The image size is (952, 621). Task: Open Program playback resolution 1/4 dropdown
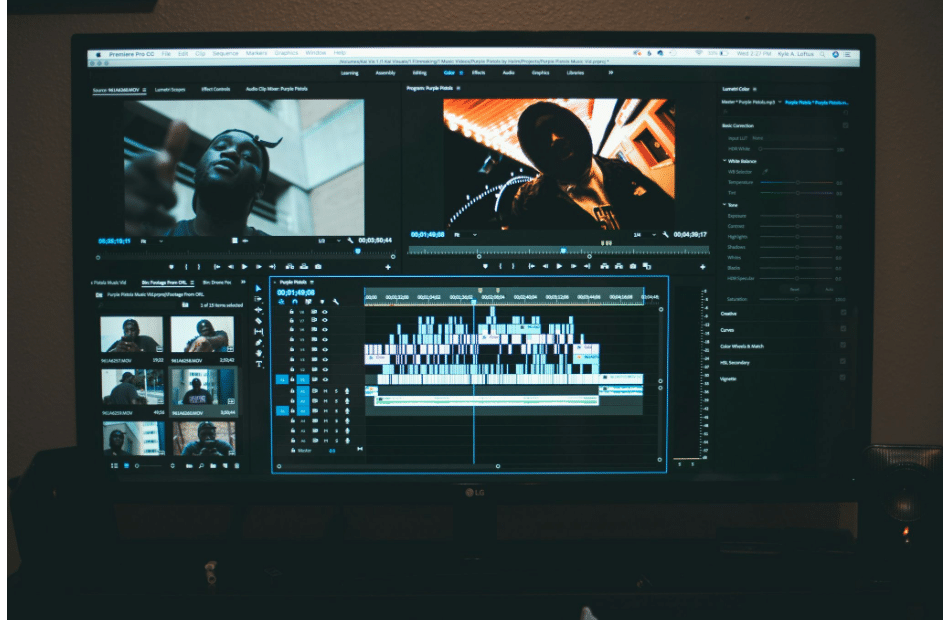pyautogui.click(x=645, y=234)
